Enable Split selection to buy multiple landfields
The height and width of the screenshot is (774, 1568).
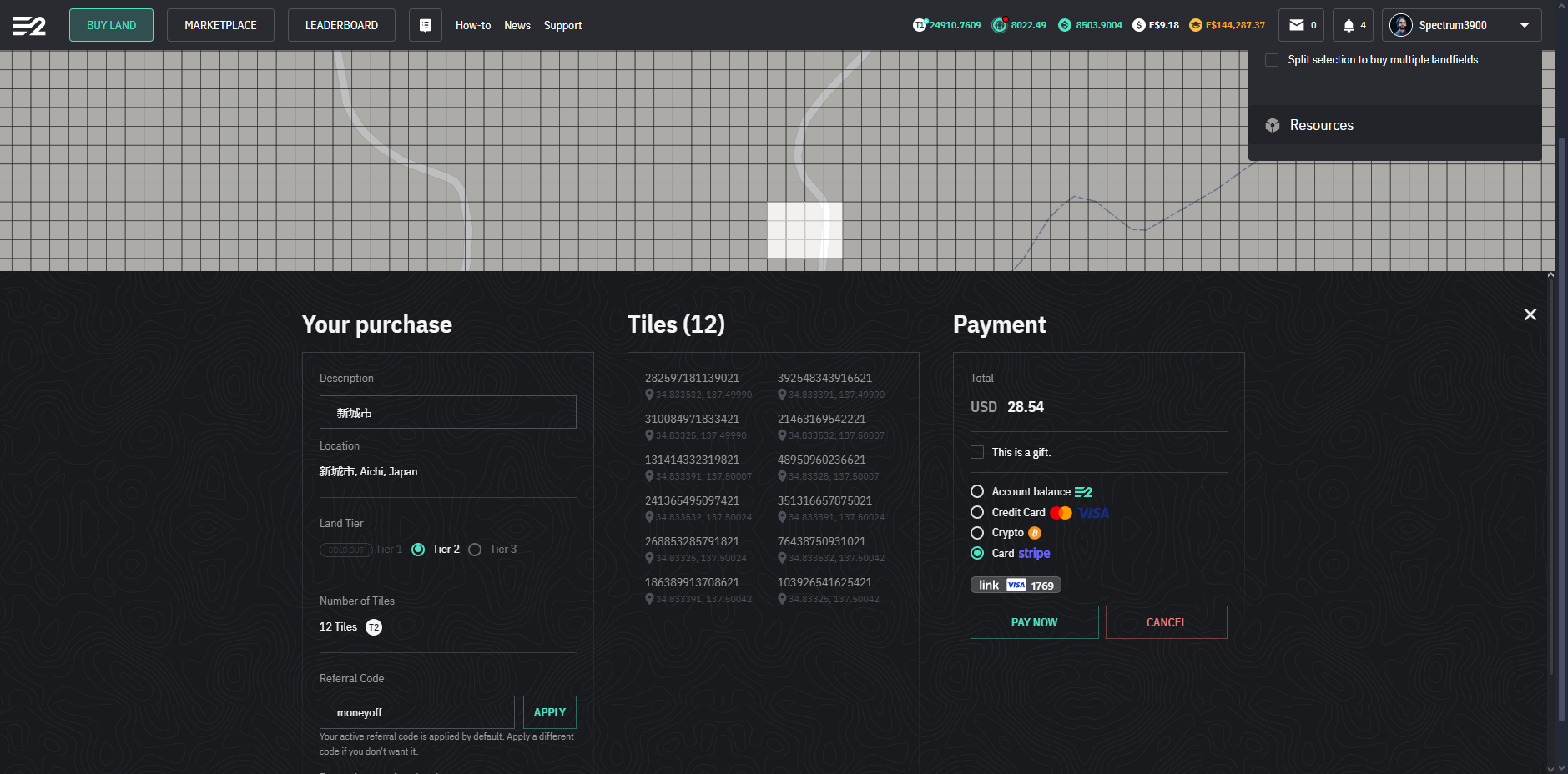click(x=1271, y=60)
